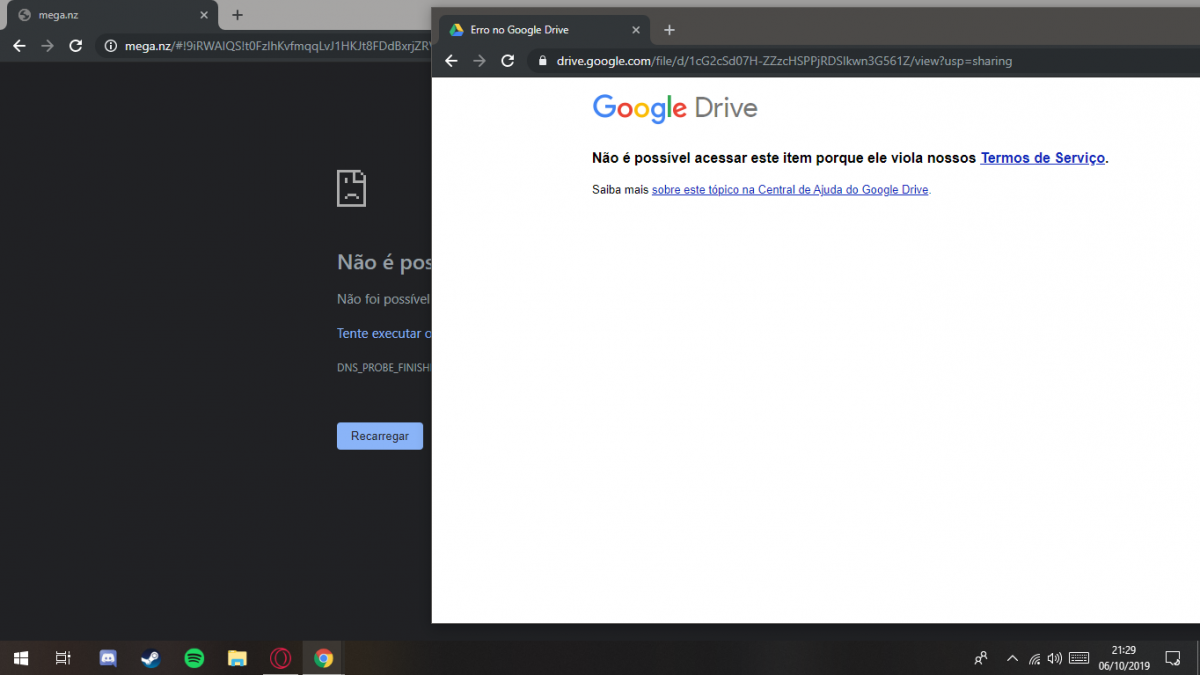Image resolution: width=1200 pixels, height=675 pixels.
Task: Open the volume control
Action: 1055,658
